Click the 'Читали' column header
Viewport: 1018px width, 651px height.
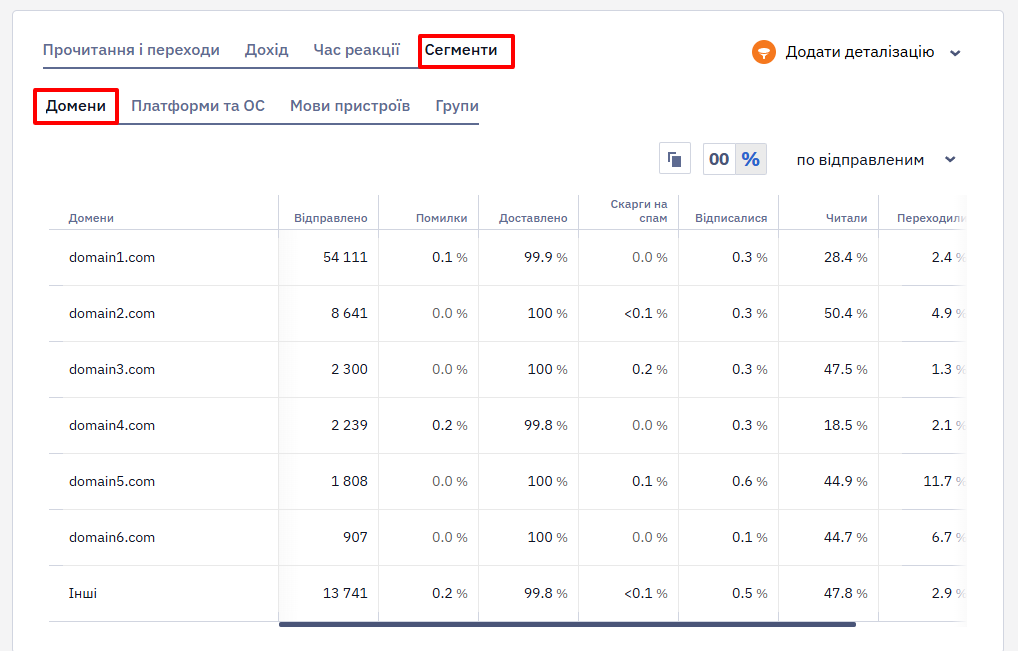pyautogui.click(x=847, y=218)
